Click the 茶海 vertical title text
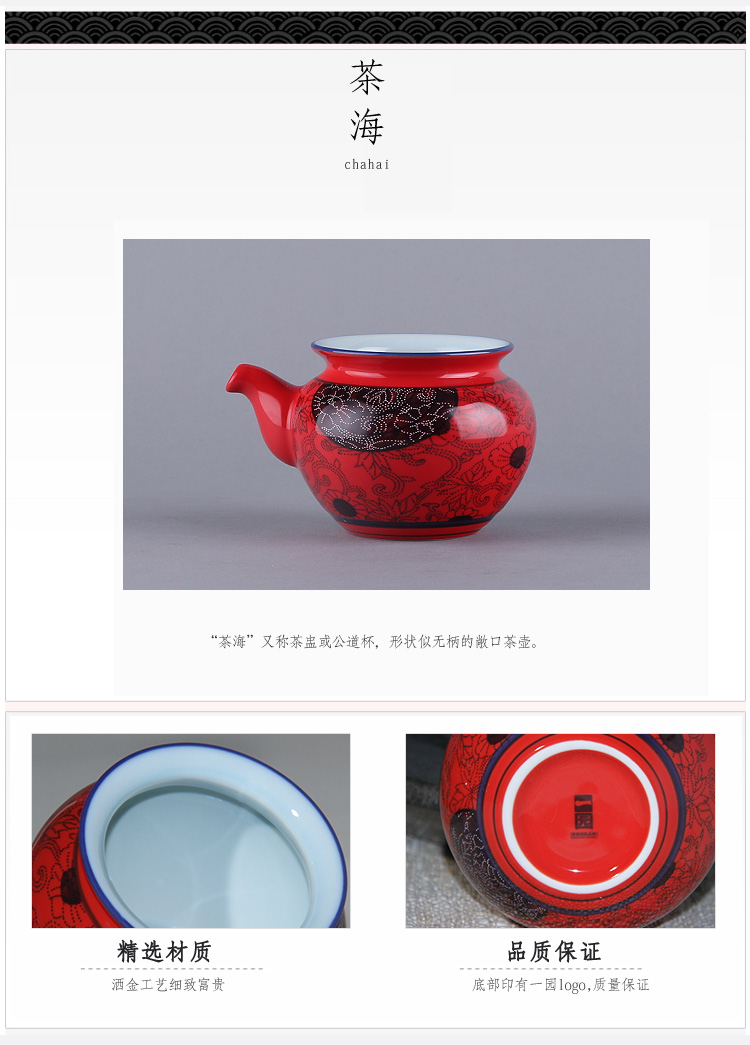Image resolution: width=750 pixels, height=1045 pixels. pyautogui.click(x=367, y=102)
